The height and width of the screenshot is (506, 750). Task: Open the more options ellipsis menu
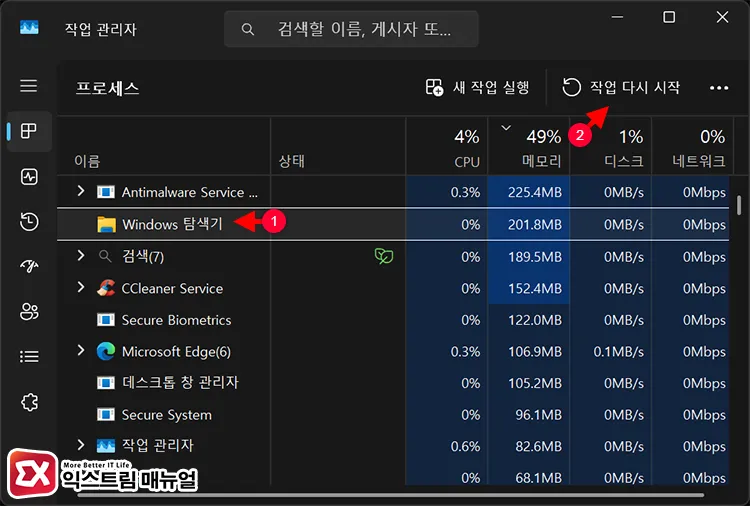(719, 88)
